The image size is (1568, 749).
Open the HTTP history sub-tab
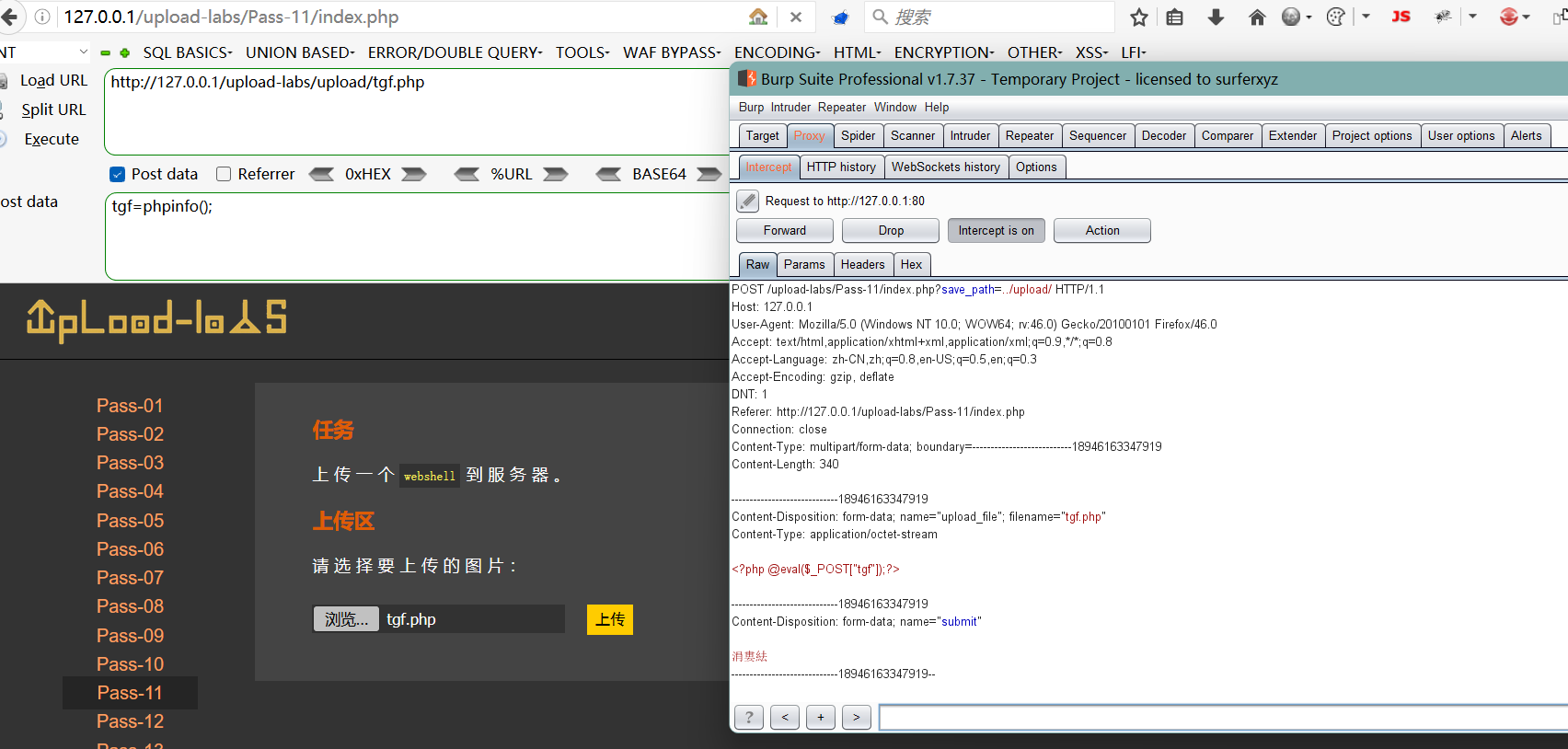point(841,167)
